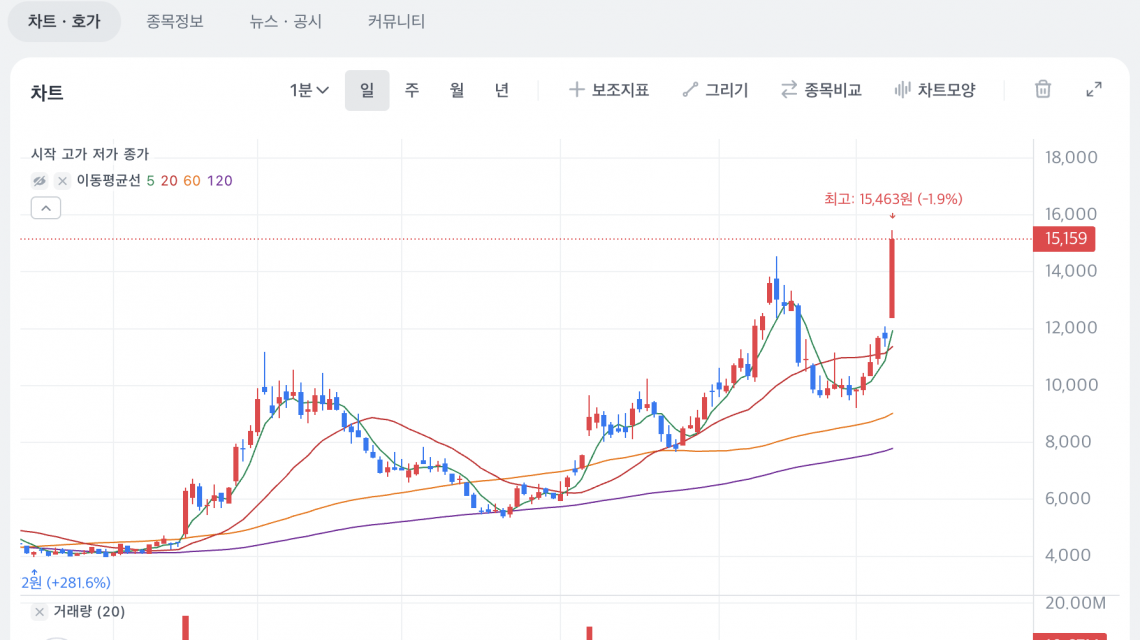The image size is (1140, 640).
Task: Go to the 뉴스 · 공시 tab
Action: (286, 21)
